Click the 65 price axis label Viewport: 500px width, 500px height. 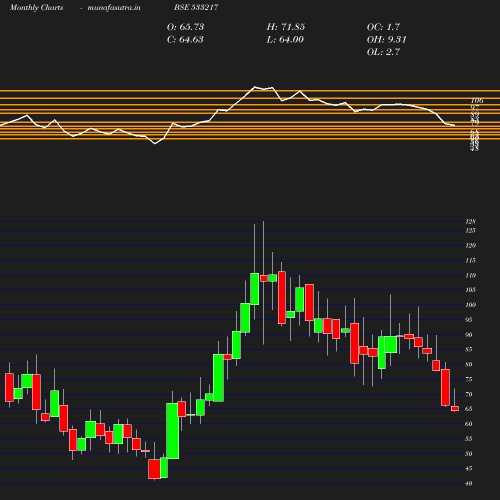(x=468, y=409)
